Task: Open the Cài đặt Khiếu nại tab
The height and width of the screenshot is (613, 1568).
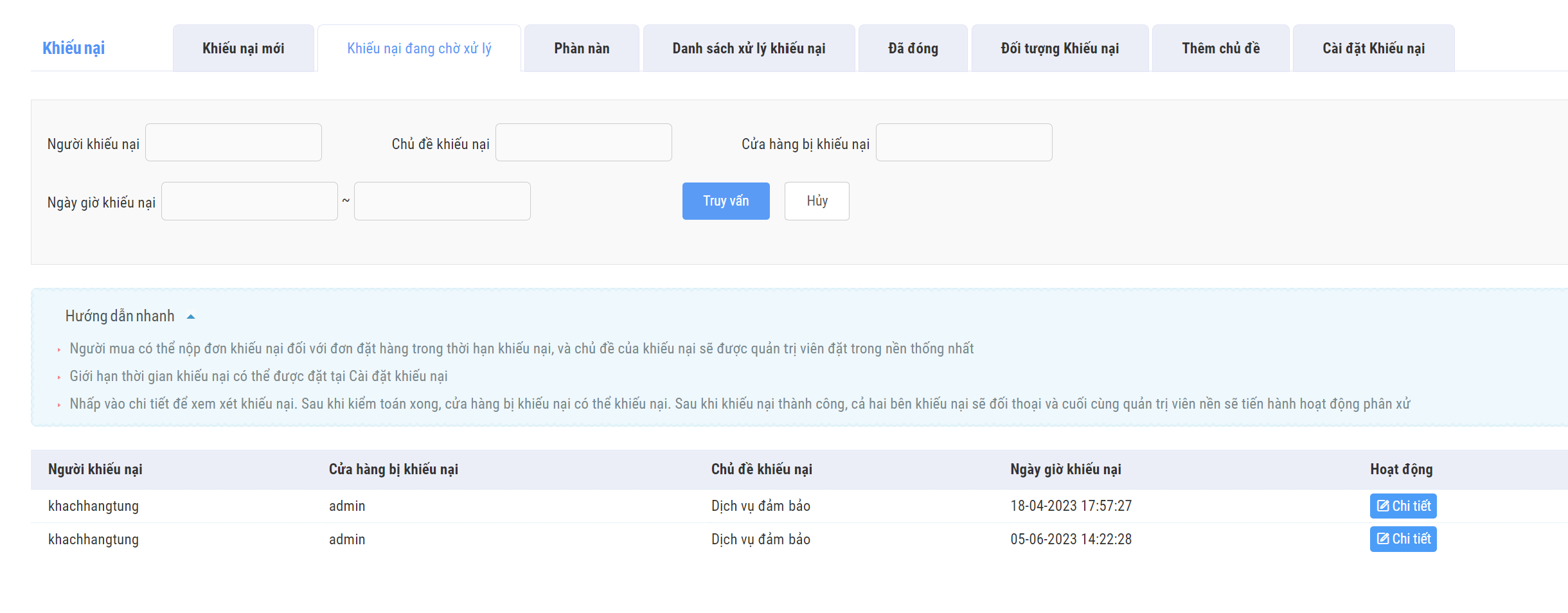Action: coord(1373,49)
